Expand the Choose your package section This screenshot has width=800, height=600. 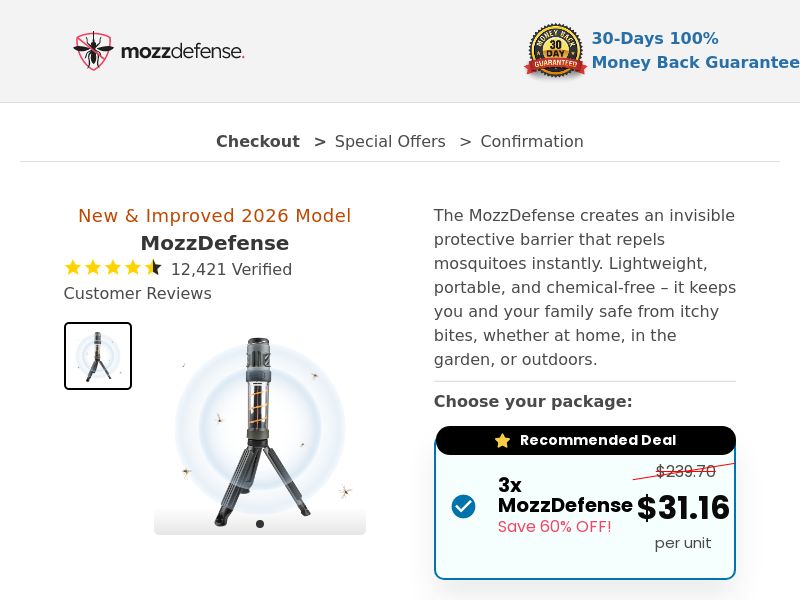[532, 401]
